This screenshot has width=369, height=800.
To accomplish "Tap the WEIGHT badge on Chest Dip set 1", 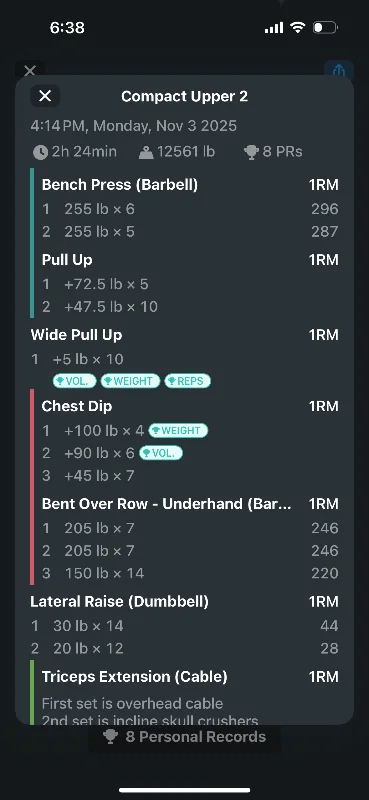I will point(178,431).
